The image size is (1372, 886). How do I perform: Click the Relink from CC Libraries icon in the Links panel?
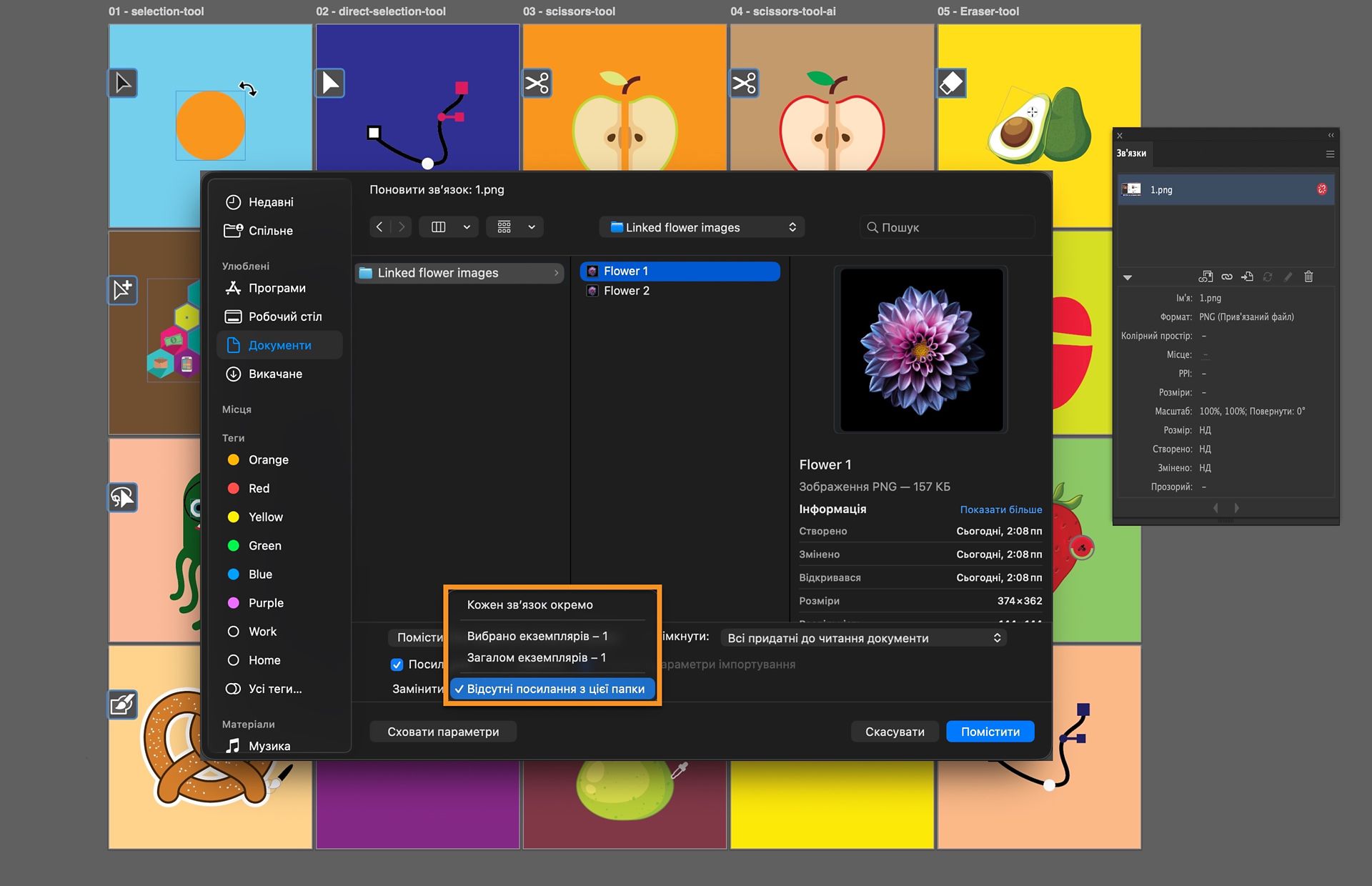click(x=1206, y=277)
